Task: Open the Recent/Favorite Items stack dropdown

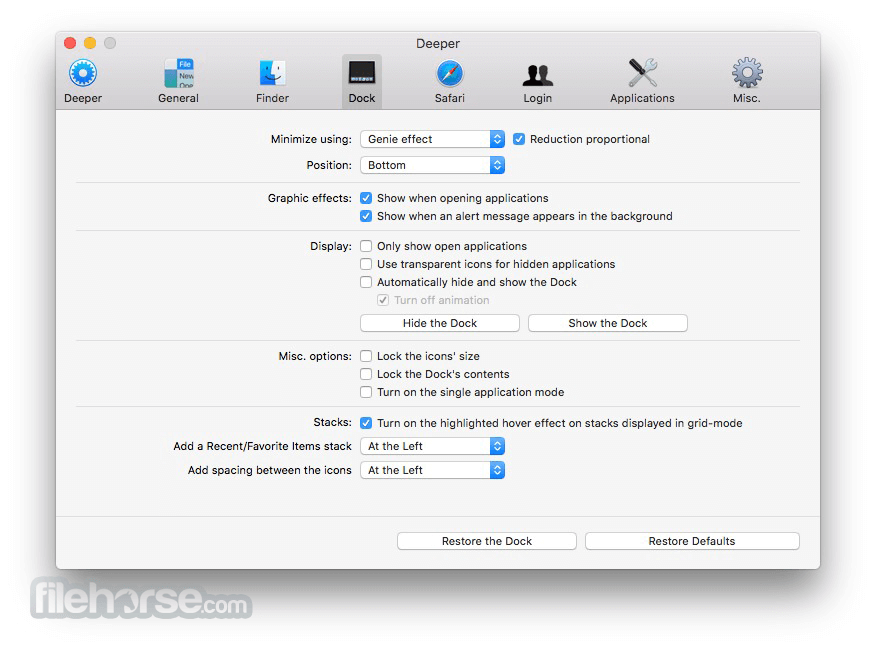Action: [x=432, y=446]
